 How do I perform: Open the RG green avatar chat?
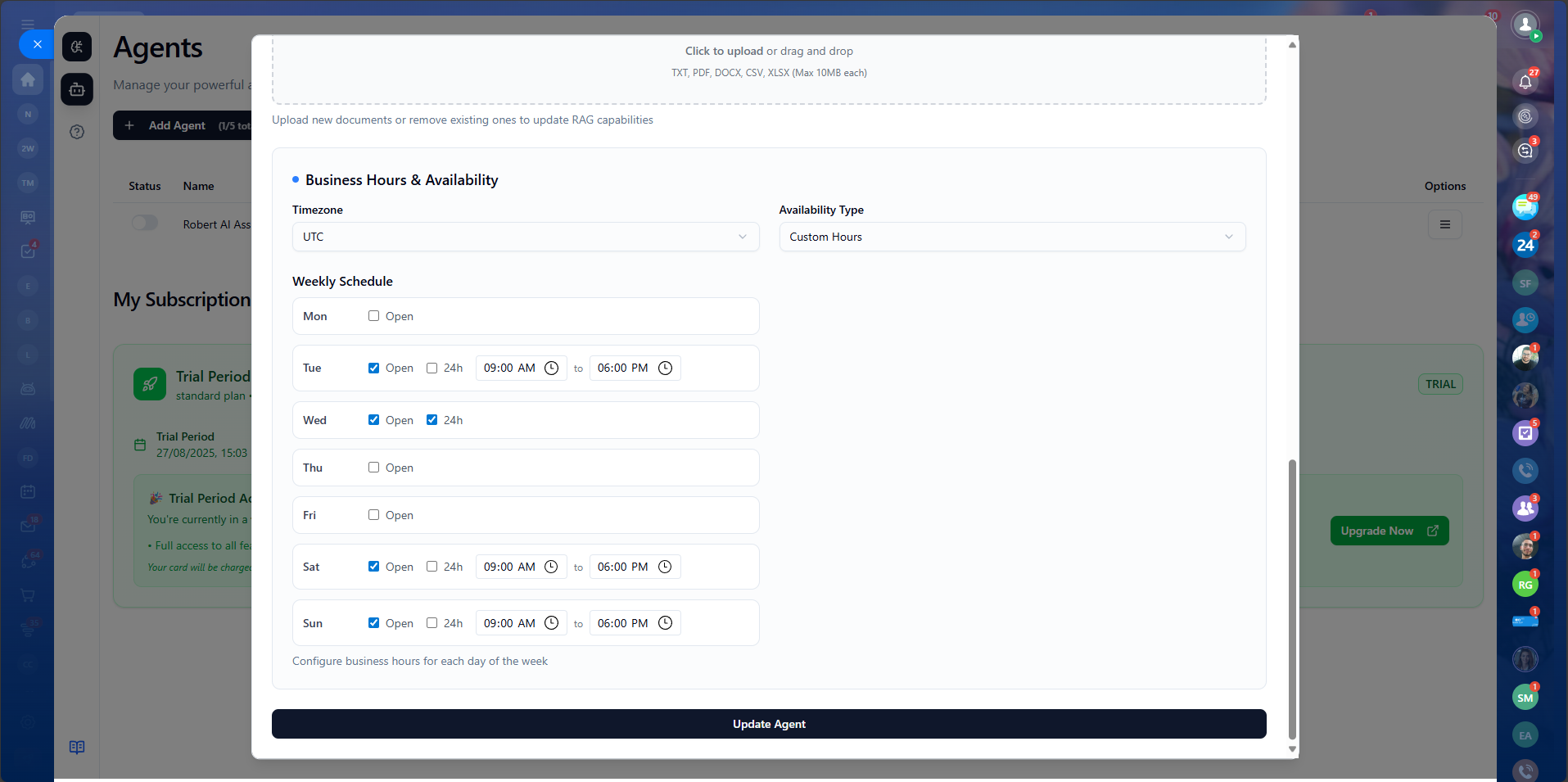pos(1525,585)
